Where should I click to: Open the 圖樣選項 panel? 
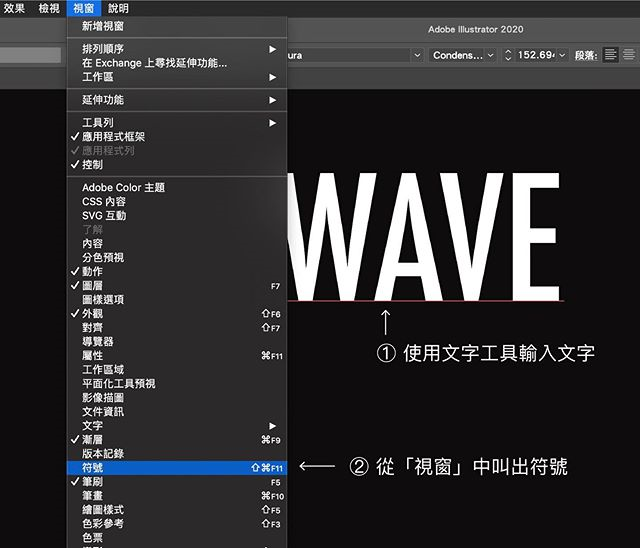tap(177, 299)
